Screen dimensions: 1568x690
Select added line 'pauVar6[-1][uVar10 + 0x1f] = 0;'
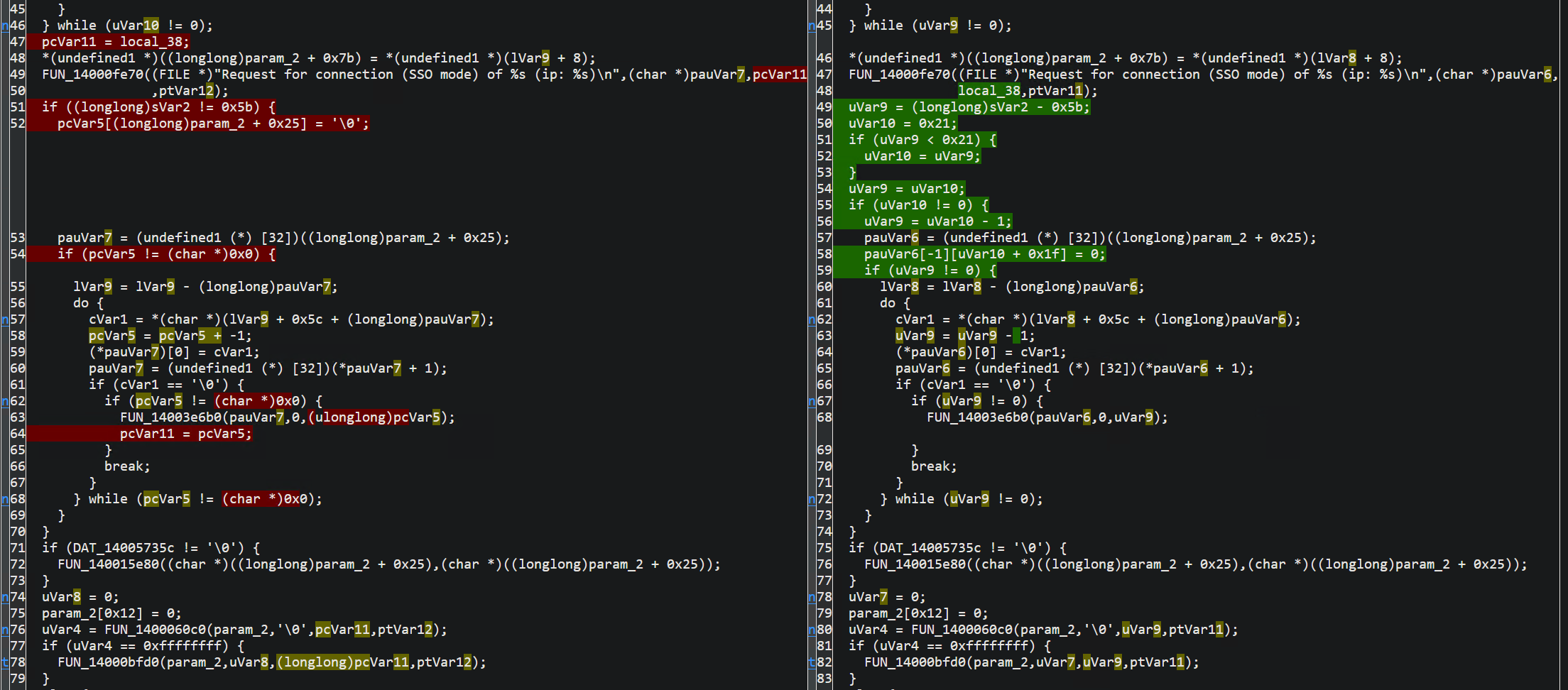tap(984, 254)
